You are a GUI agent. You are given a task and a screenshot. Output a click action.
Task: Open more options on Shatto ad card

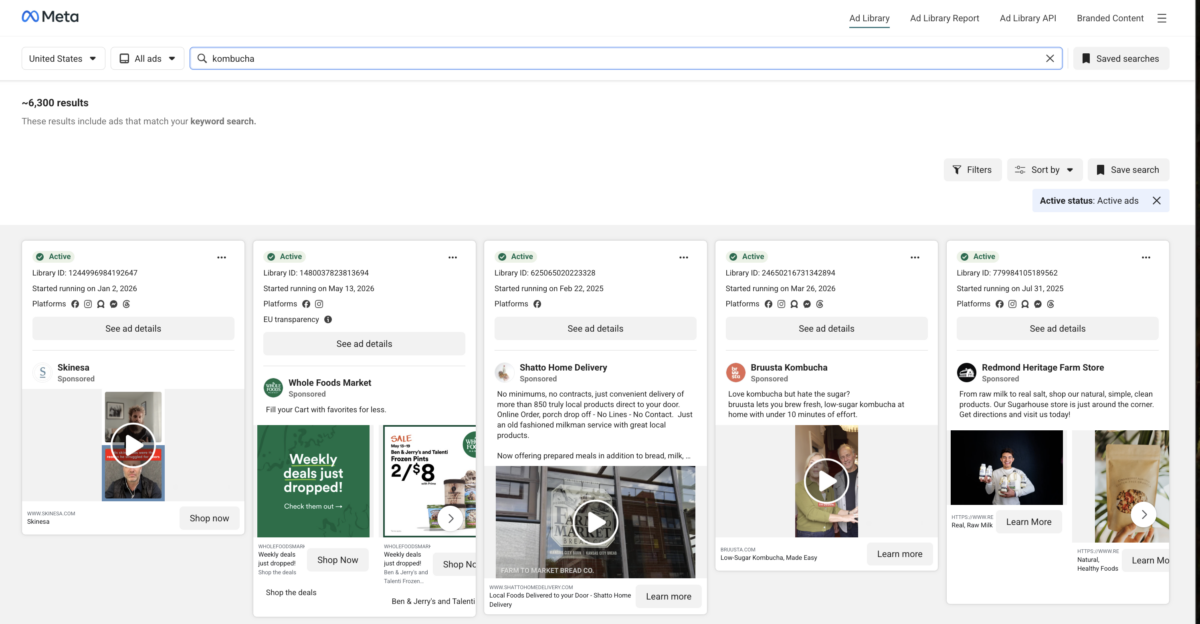683,257
